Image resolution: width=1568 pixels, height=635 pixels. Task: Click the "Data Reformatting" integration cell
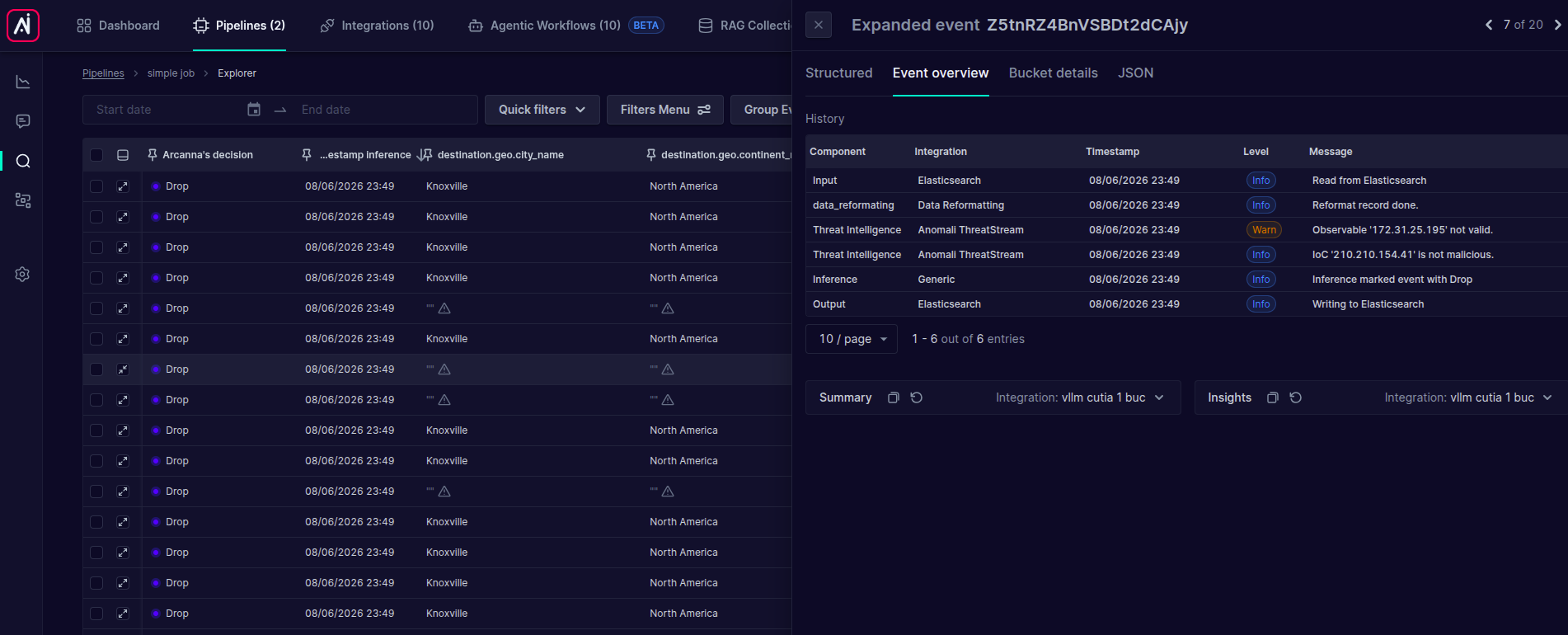pyautogui.click(x=960, y=205)
